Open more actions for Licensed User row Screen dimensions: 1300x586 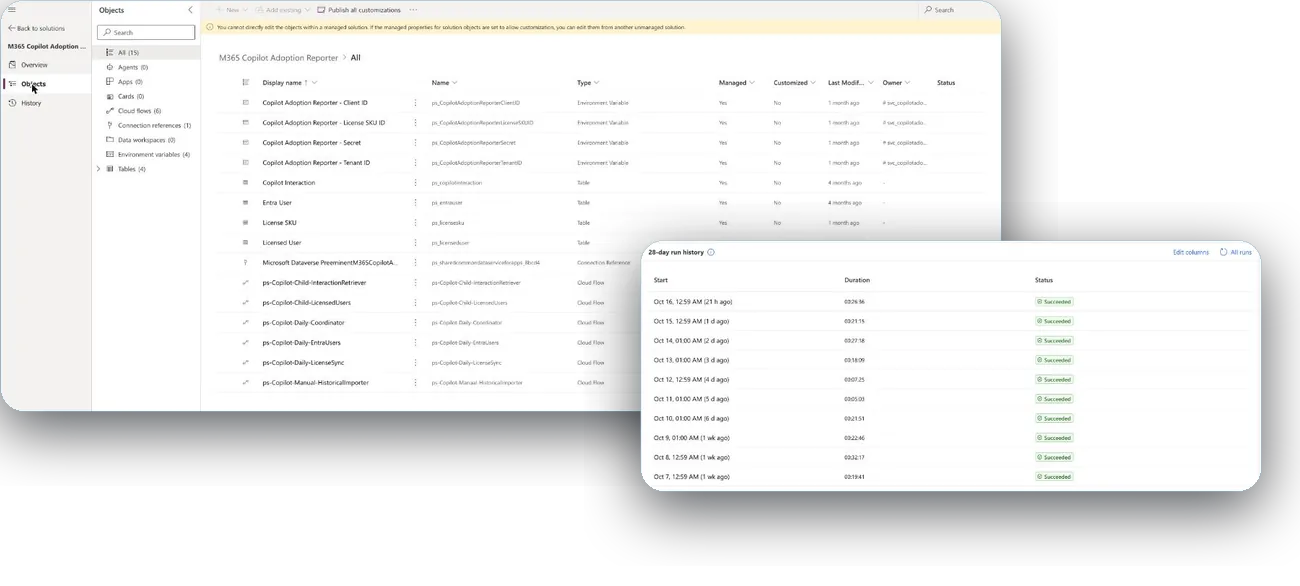tap(415, 243)
